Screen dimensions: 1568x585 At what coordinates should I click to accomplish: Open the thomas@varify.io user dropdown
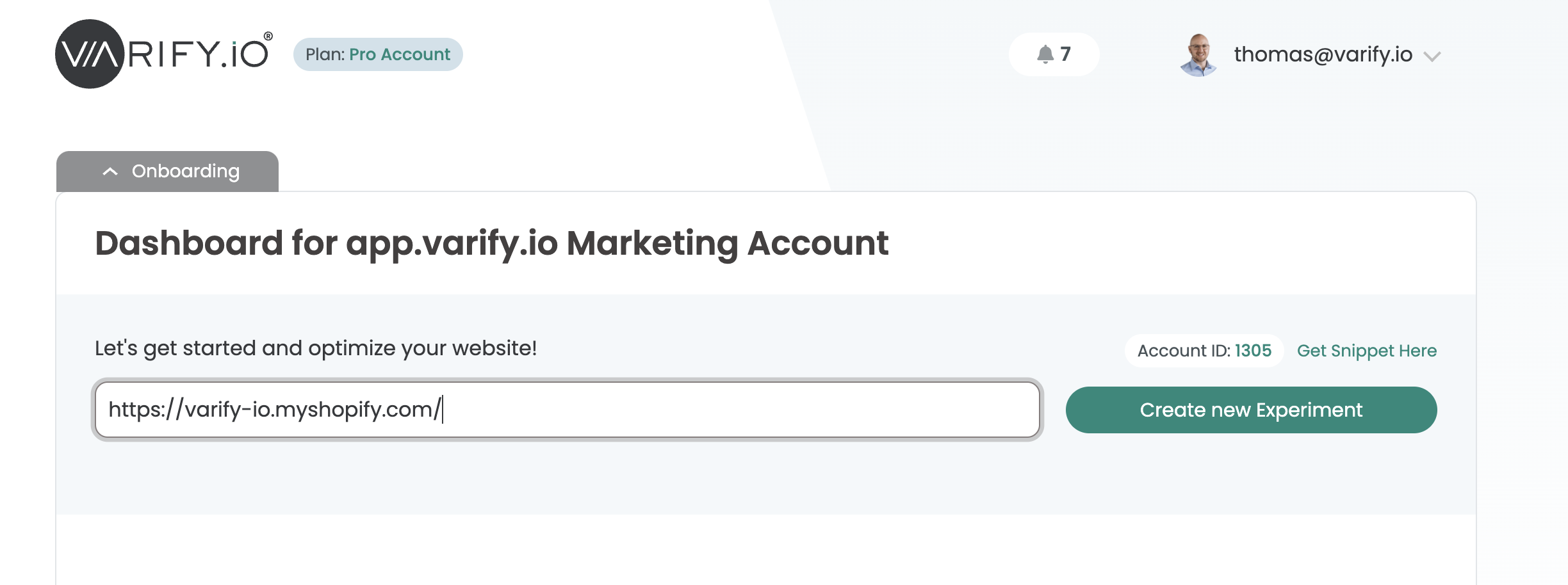tap(1323, 54)
